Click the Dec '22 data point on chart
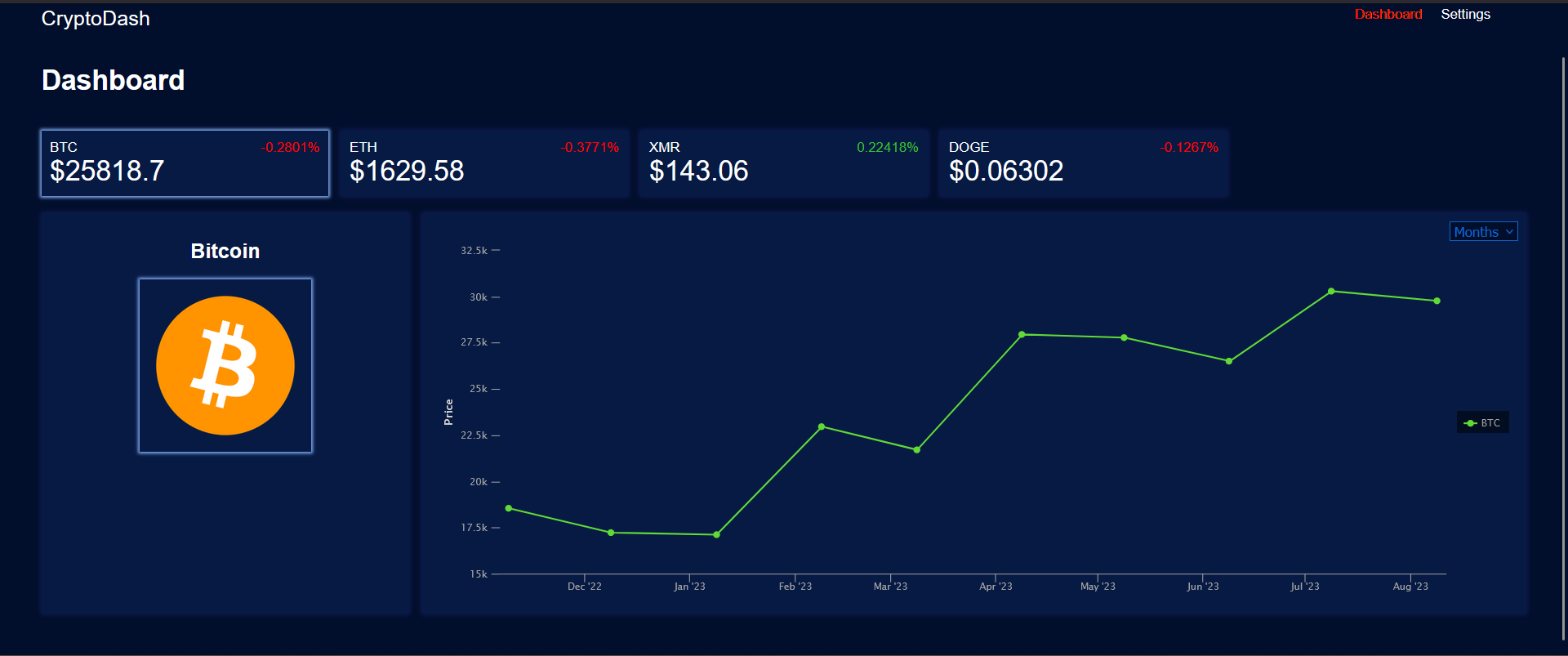The height and width of the screenshot is (656, 1568). coord(611,533)
